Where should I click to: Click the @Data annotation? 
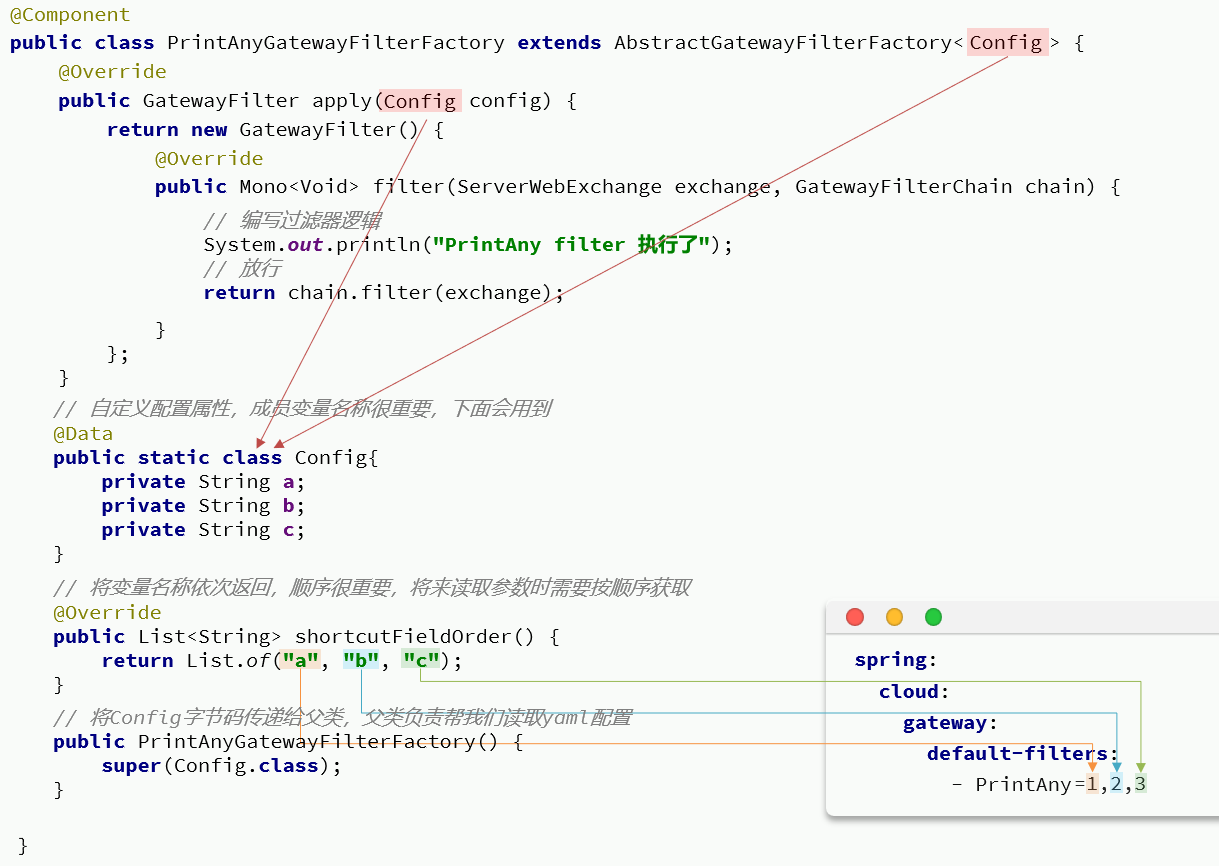[83, 434]
